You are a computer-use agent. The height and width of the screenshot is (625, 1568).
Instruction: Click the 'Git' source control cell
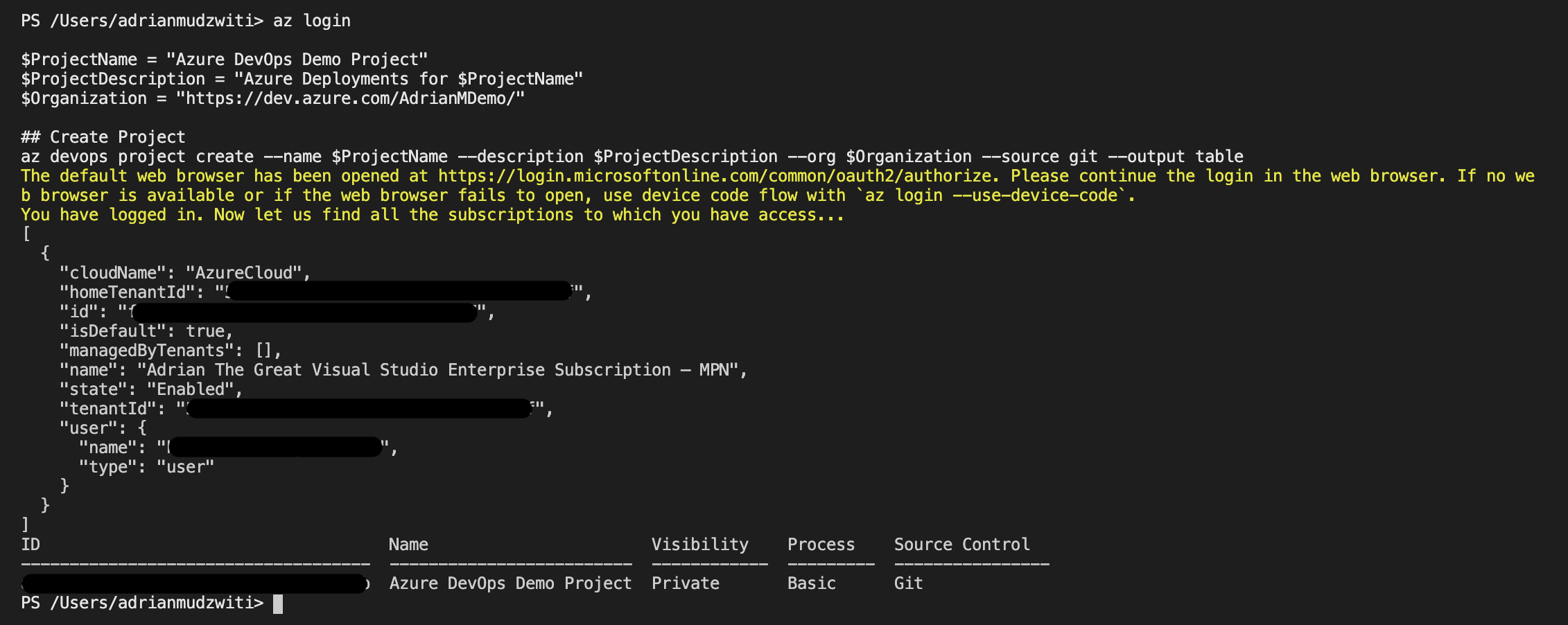click(x=909, y=583)
